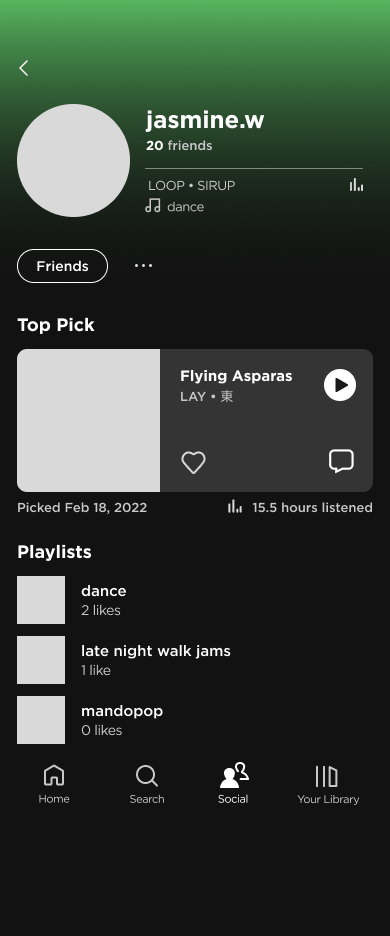Open the Home tab
The height and width of the screenshot is (936, 390).
click(54, 784)
